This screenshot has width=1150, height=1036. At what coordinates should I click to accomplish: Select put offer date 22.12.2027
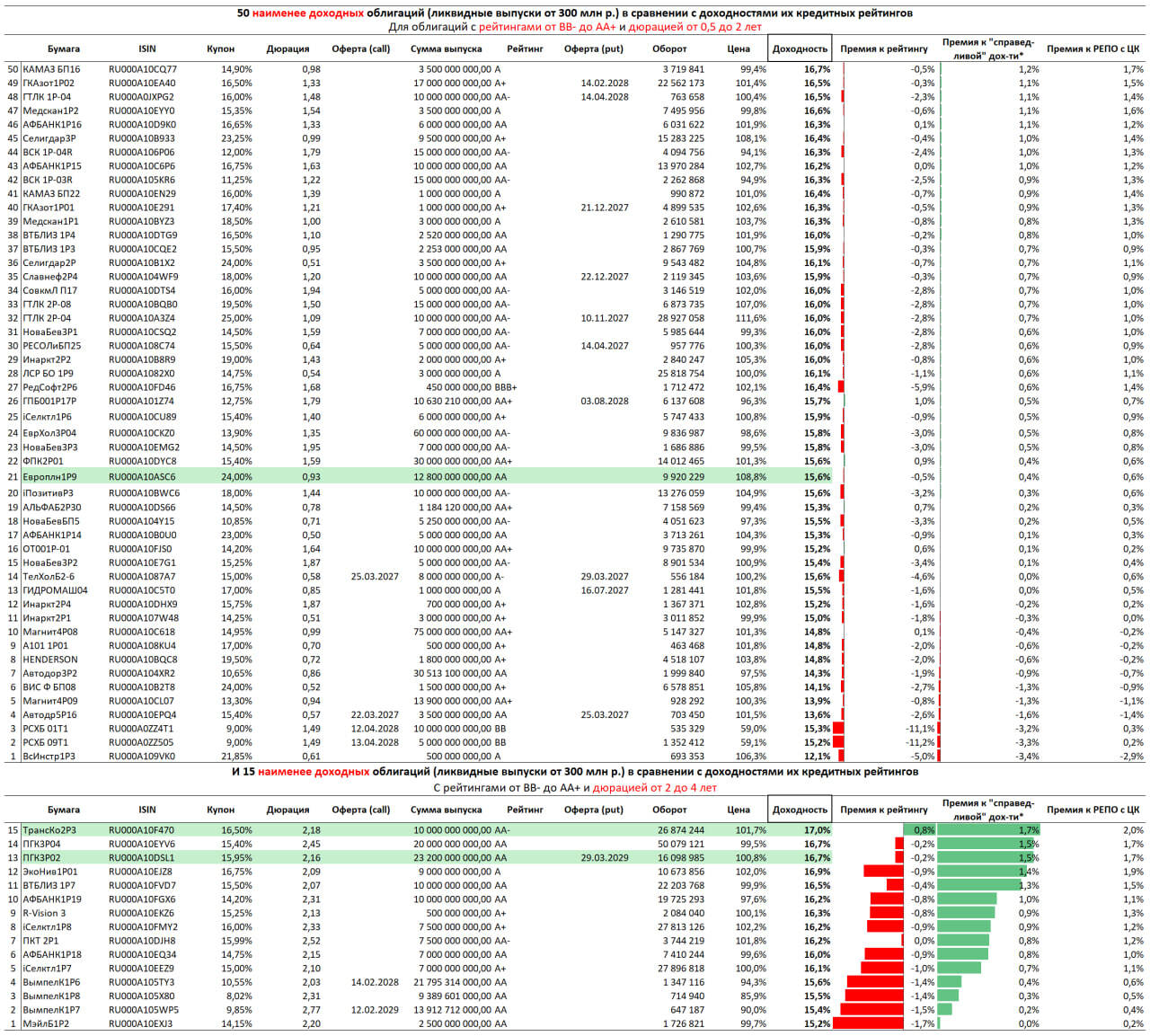coord(605,277)
